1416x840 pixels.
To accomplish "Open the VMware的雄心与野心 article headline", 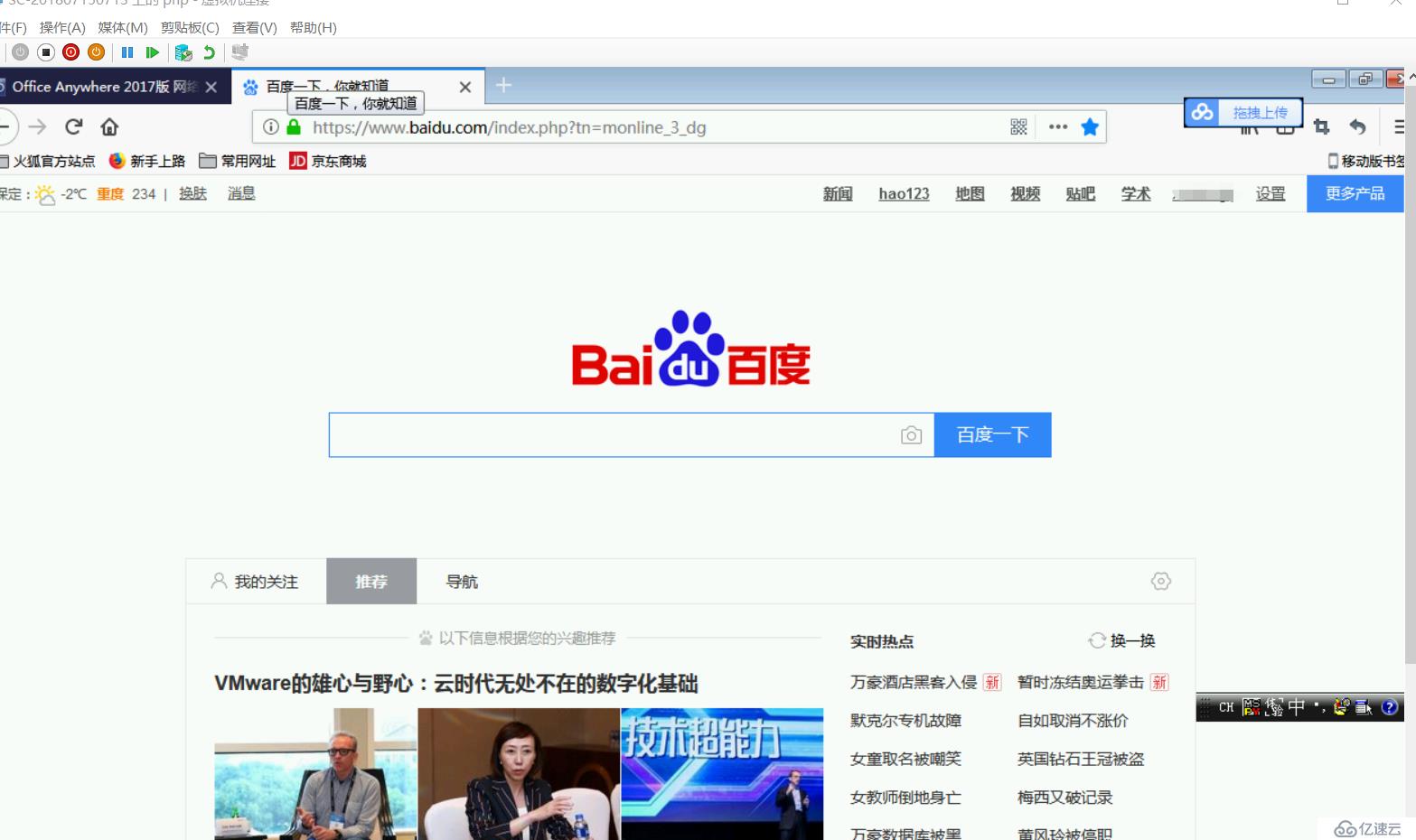I will (456, 684).
